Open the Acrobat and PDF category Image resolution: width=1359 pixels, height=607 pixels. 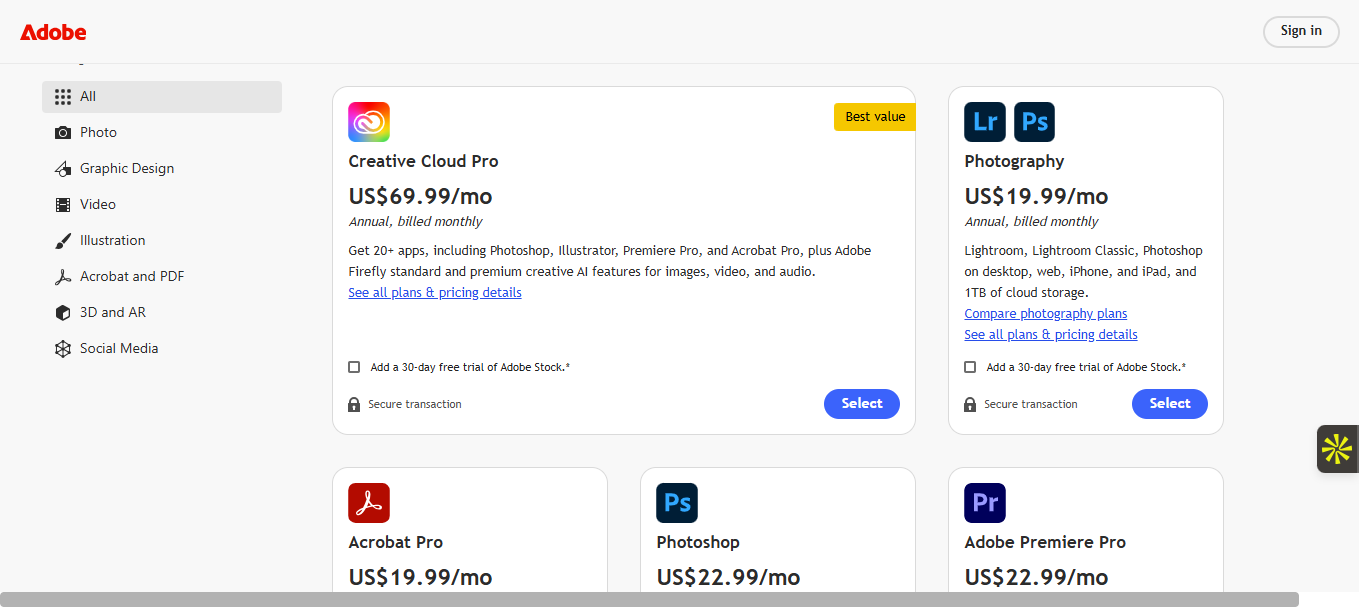(131, 277)
